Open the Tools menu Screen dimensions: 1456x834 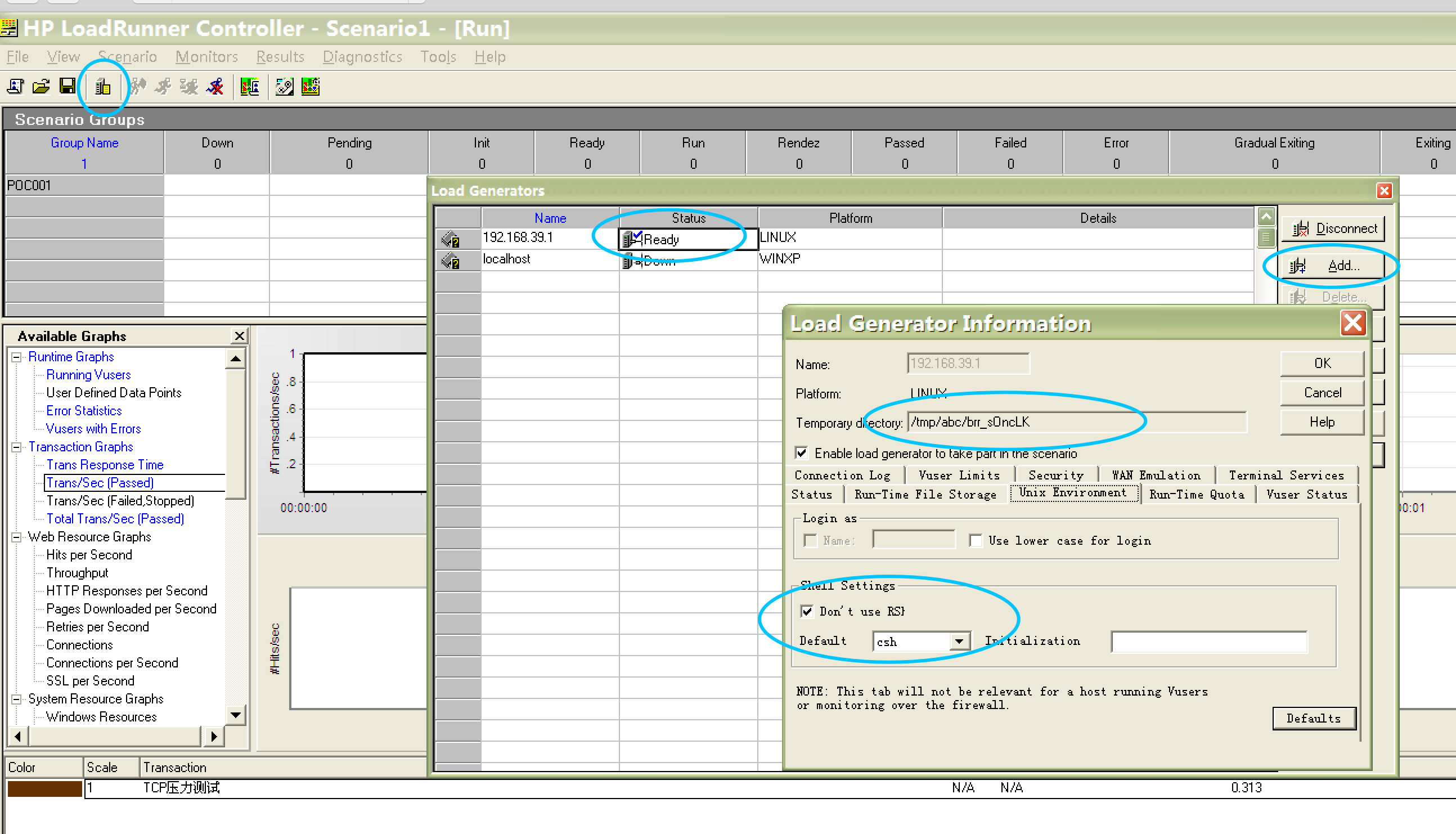[439, 57]
